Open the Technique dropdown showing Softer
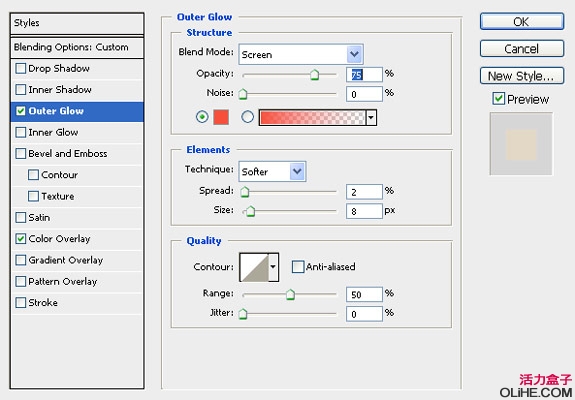The image size is (575, 400). tap(272, 171)
